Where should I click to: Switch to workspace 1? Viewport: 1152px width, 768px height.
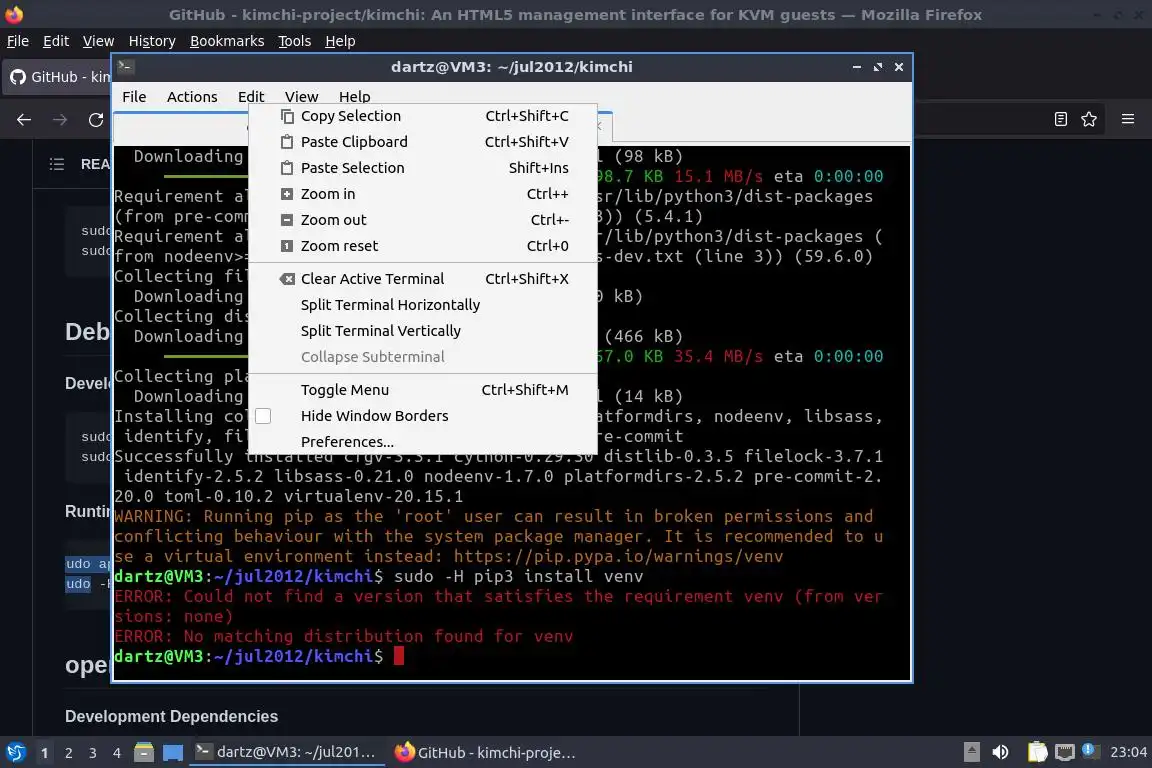pos(45,753)
